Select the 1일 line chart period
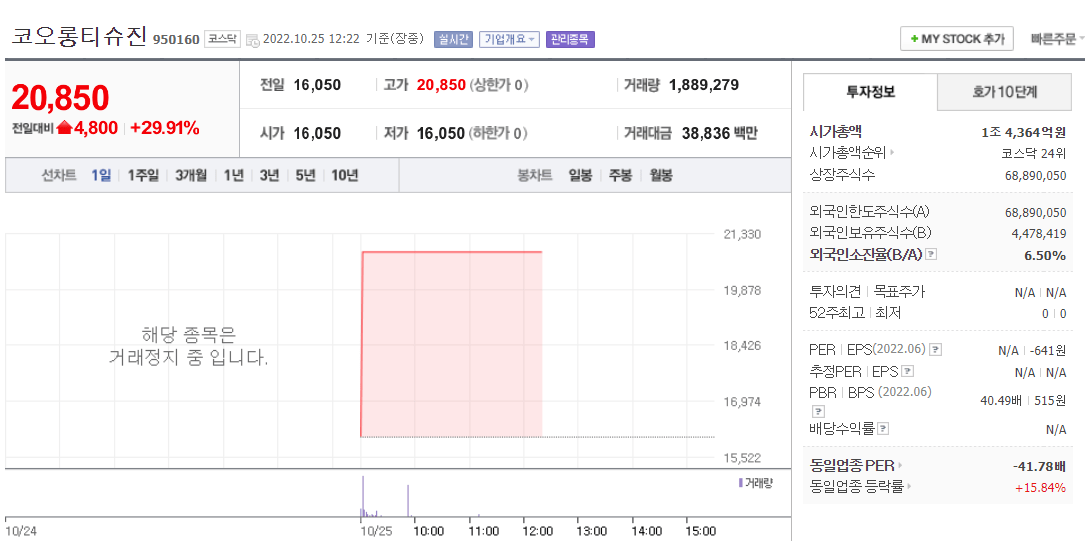 coord(100,175)
